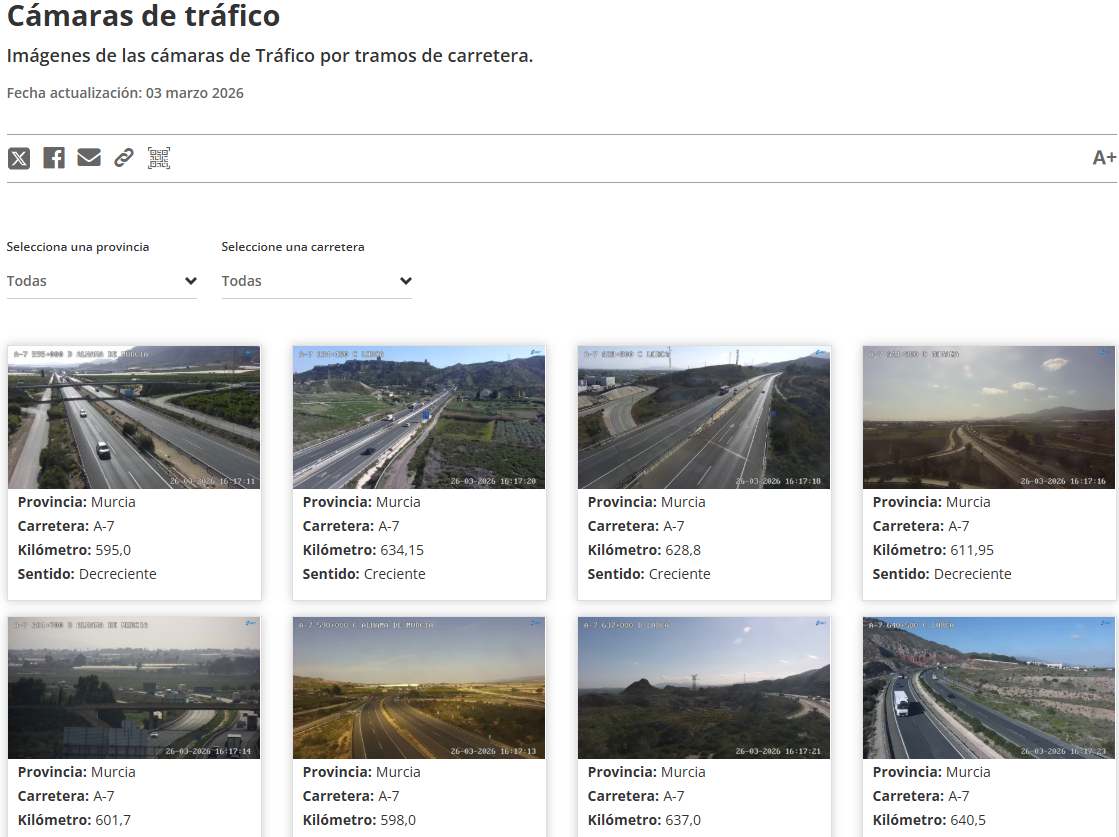1119x837 pixels.
Task: Click chevron arrow of province selector
Action: point(191,281)
